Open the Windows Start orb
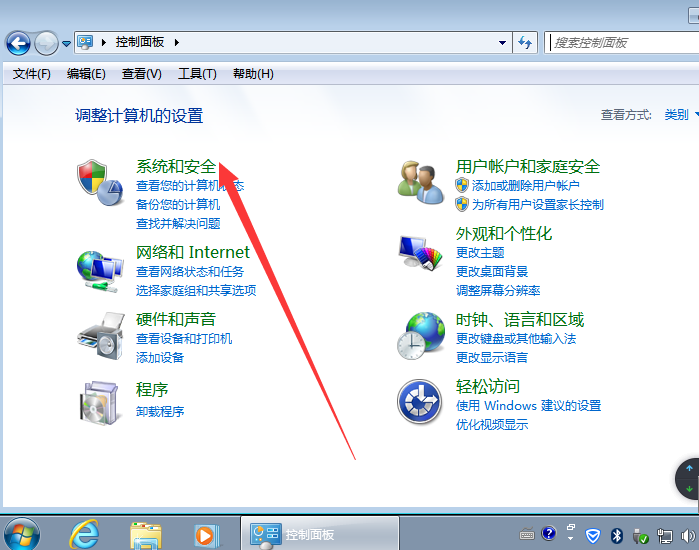This screenshot has height=550, width=699. click(22, 534)
